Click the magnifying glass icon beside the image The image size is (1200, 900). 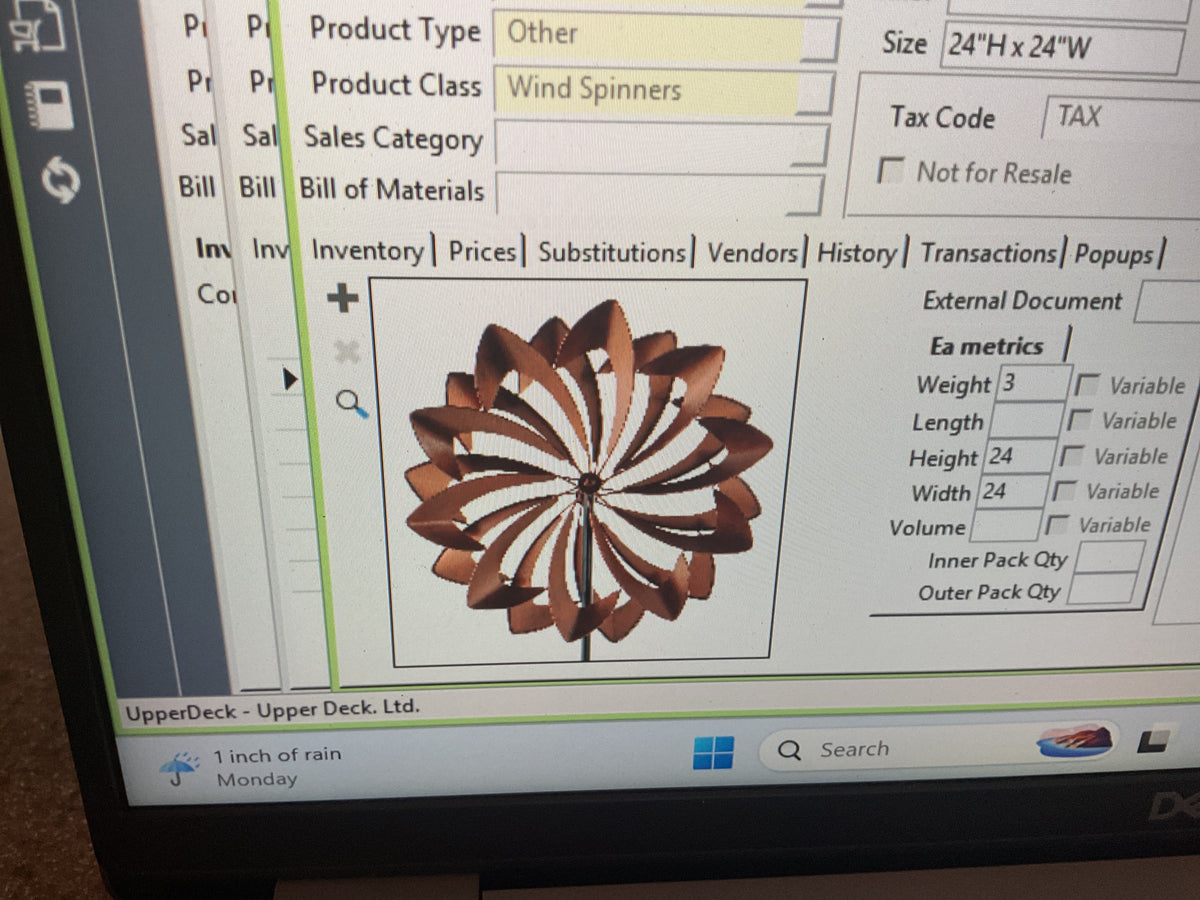coord(351,403)
